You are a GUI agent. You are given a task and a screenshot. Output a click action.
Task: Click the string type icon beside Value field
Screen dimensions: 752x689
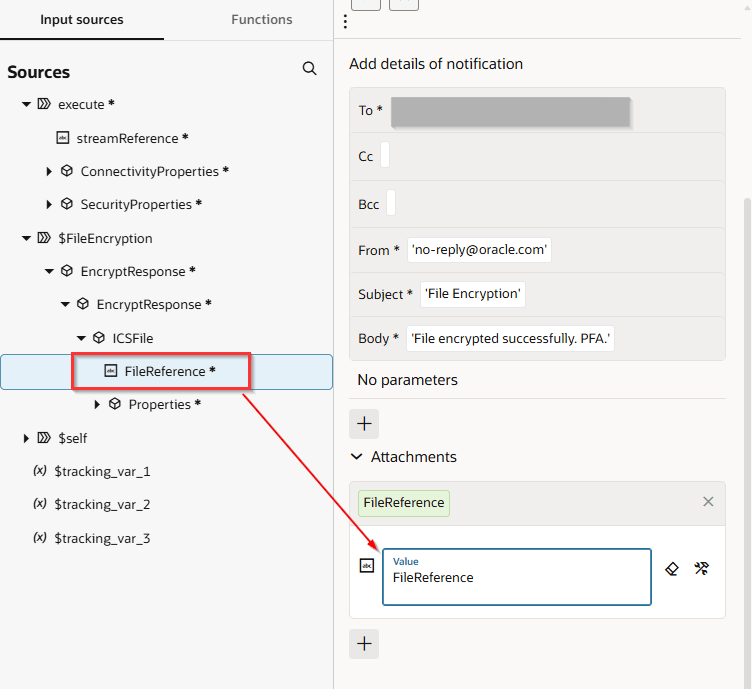point(367,566)
